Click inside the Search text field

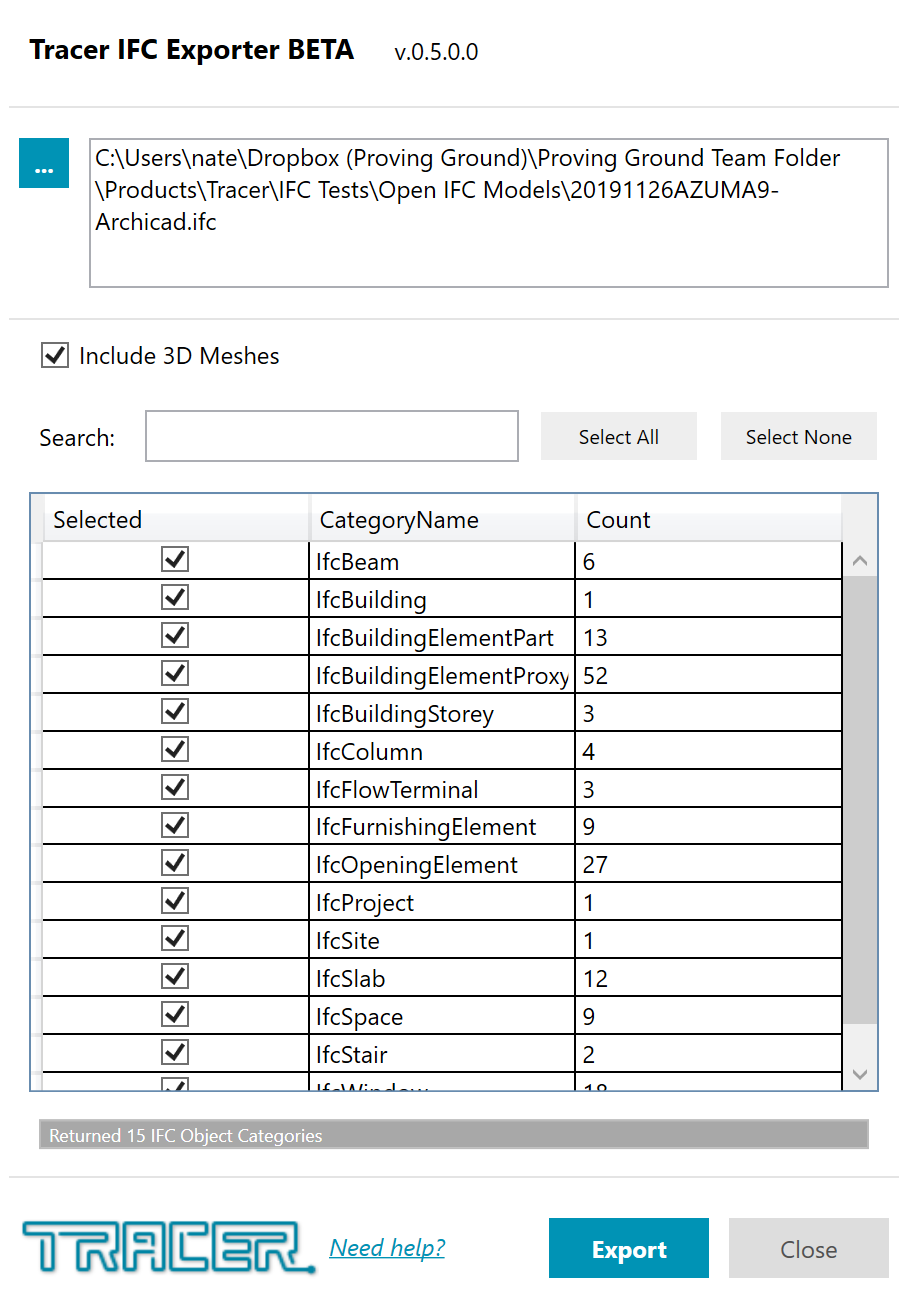pos(331,436)
